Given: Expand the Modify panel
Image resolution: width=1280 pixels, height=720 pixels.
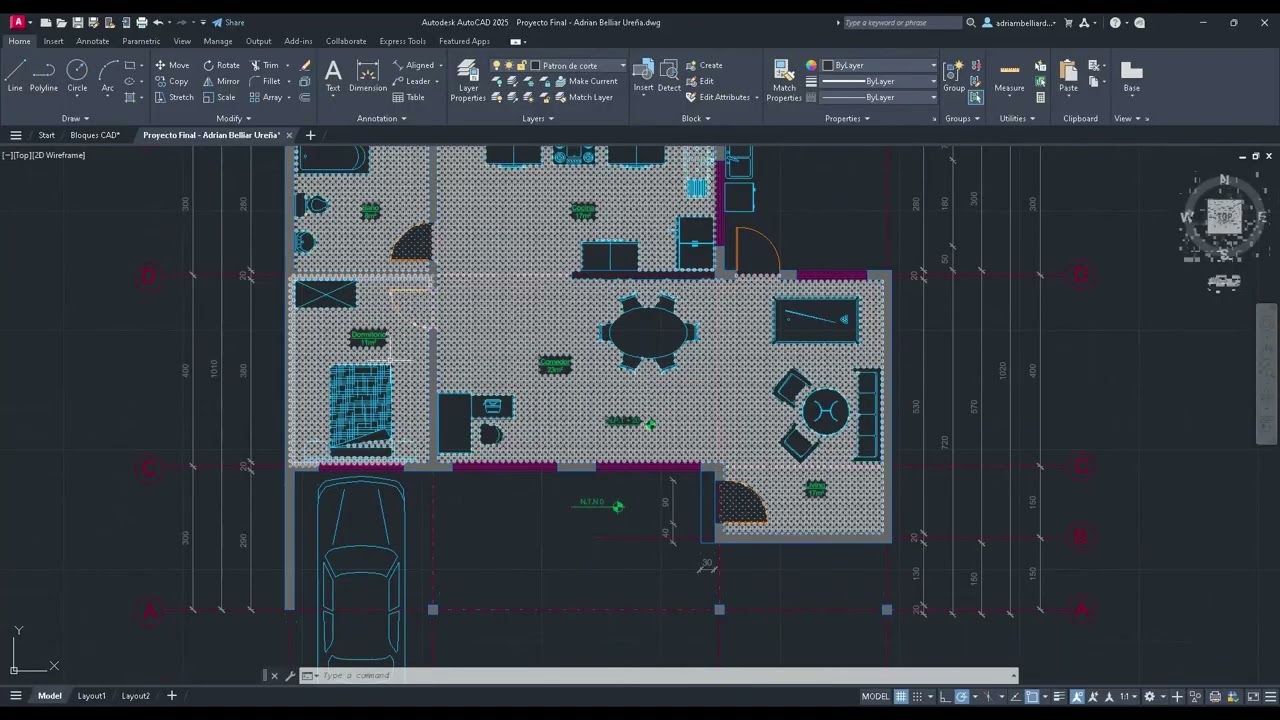Looking at the screenshot, I should (x=233, y=118).
